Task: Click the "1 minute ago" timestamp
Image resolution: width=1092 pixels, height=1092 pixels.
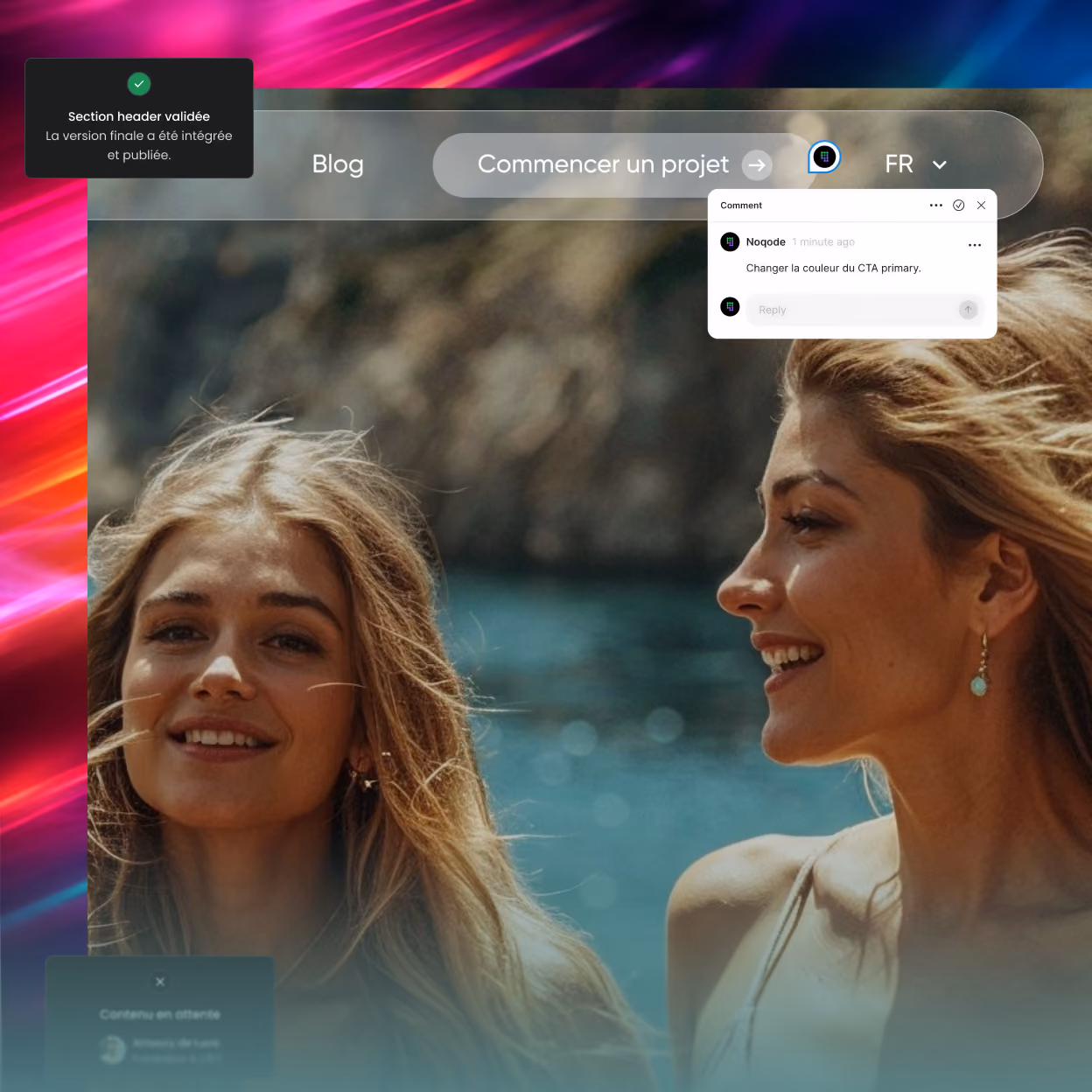Action: [x=823, y=242]
